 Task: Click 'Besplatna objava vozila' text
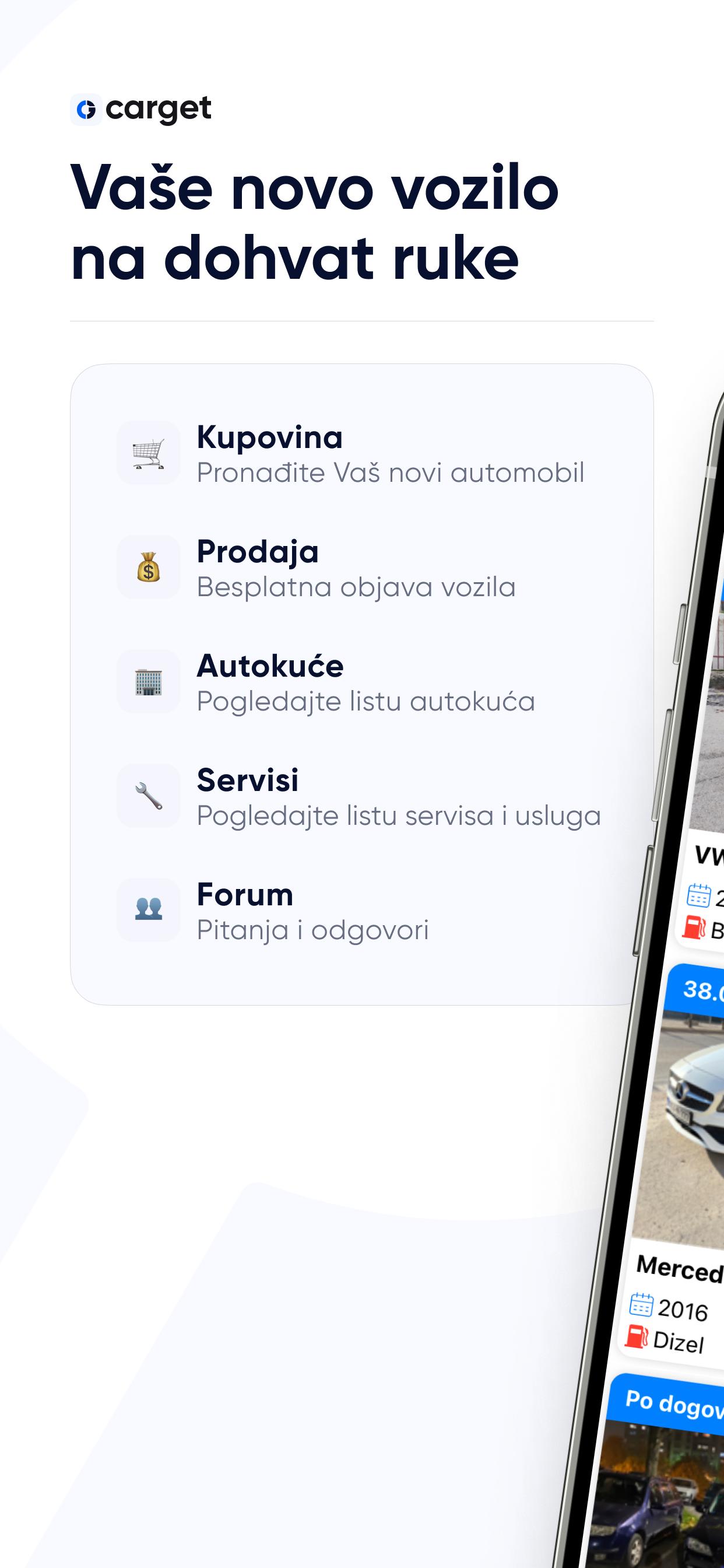tap(357, 587)
